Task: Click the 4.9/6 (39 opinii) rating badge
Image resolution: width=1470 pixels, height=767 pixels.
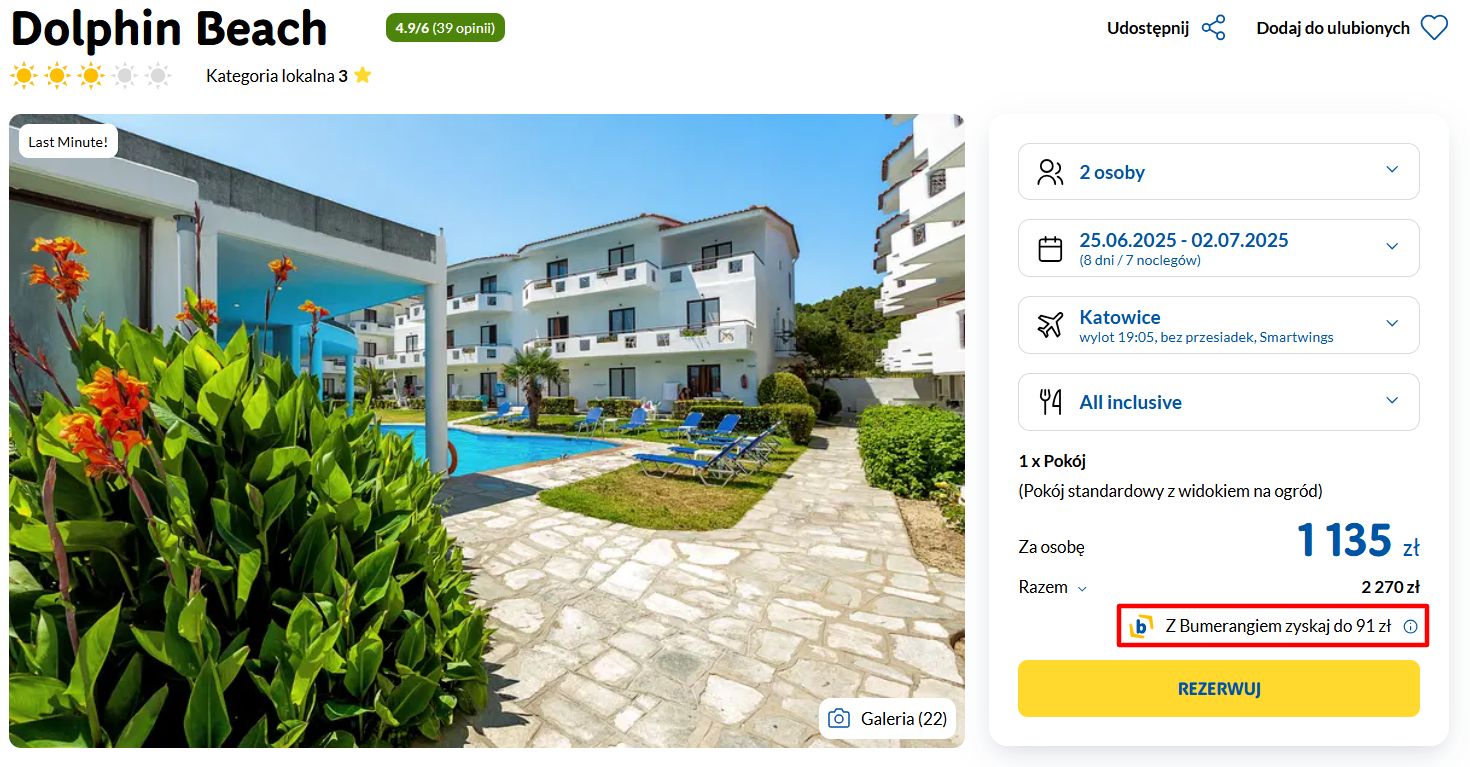Action: [x=445, y=28]
